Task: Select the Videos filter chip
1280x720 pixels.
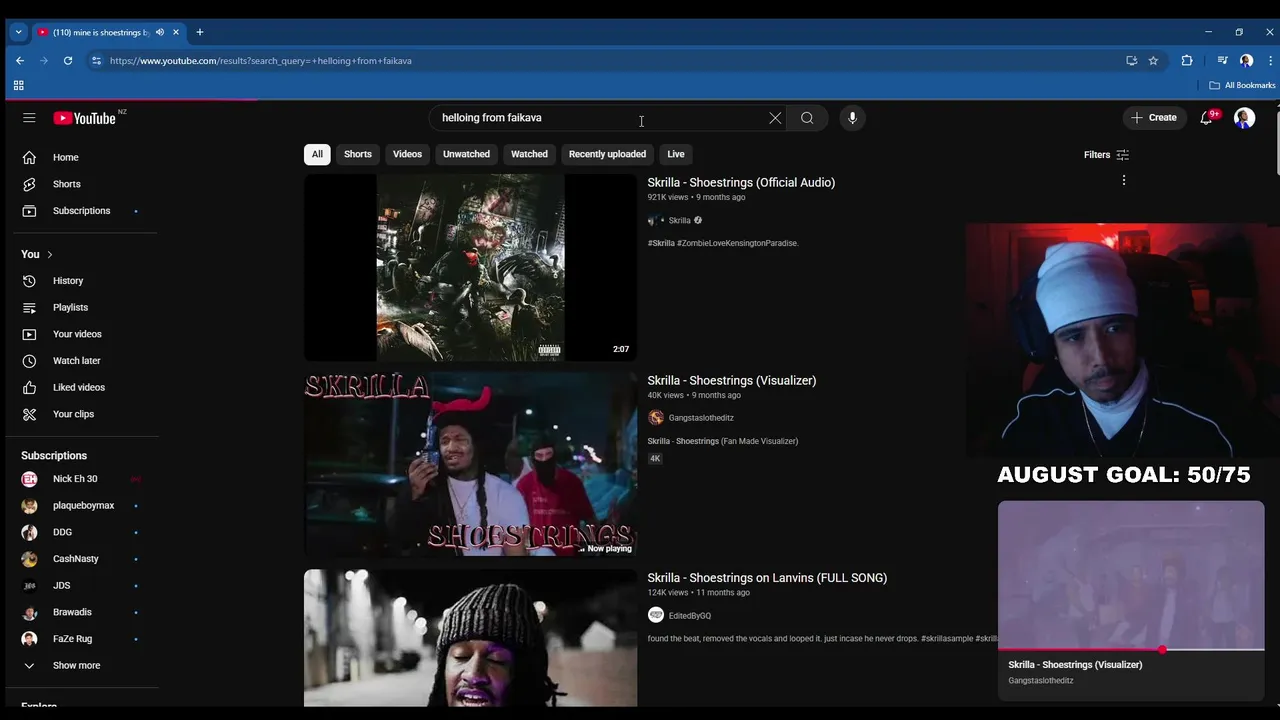Action: (407, 154)
